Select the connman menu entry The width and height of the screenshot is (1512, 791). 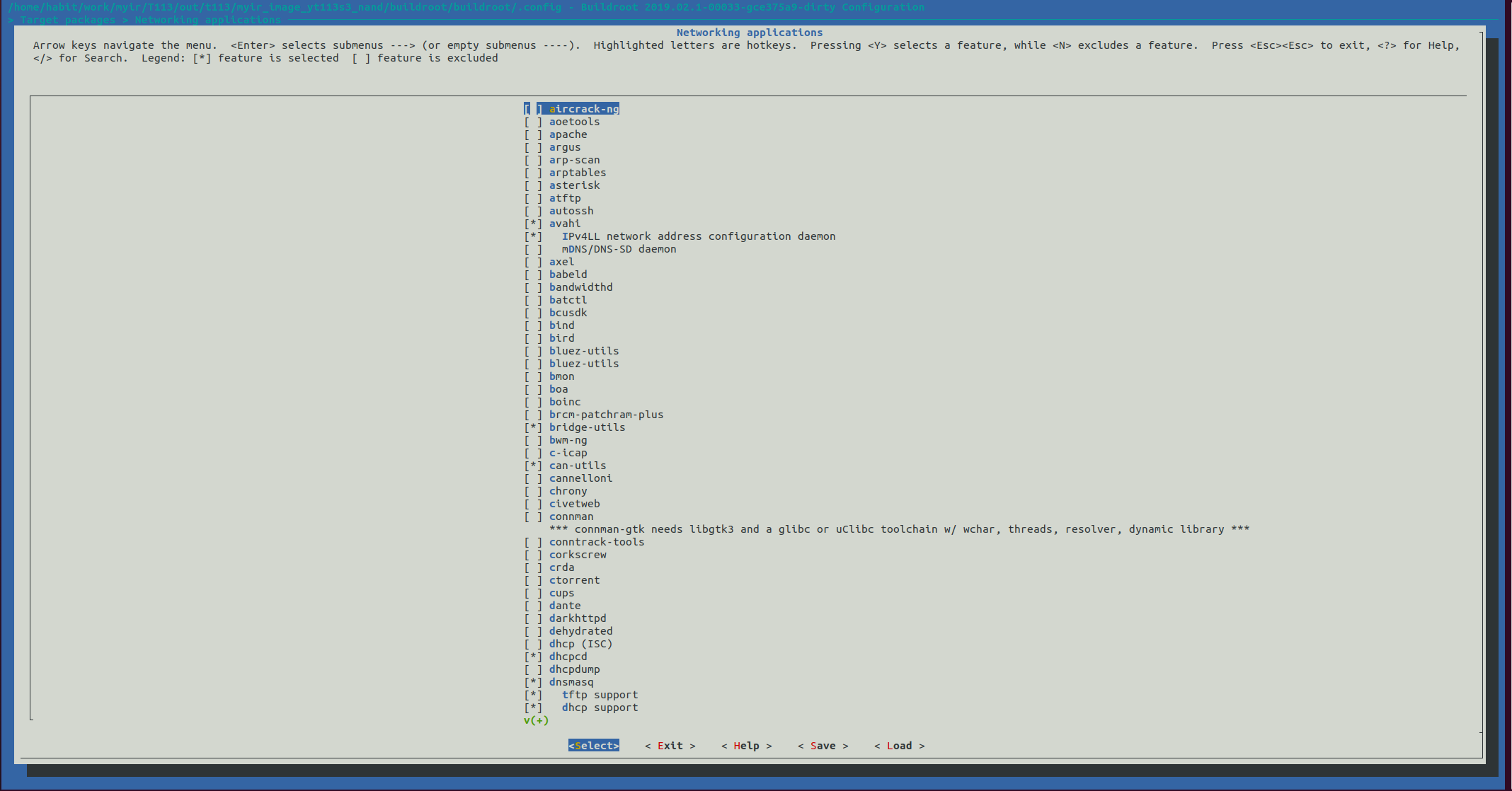pos(571,516)
